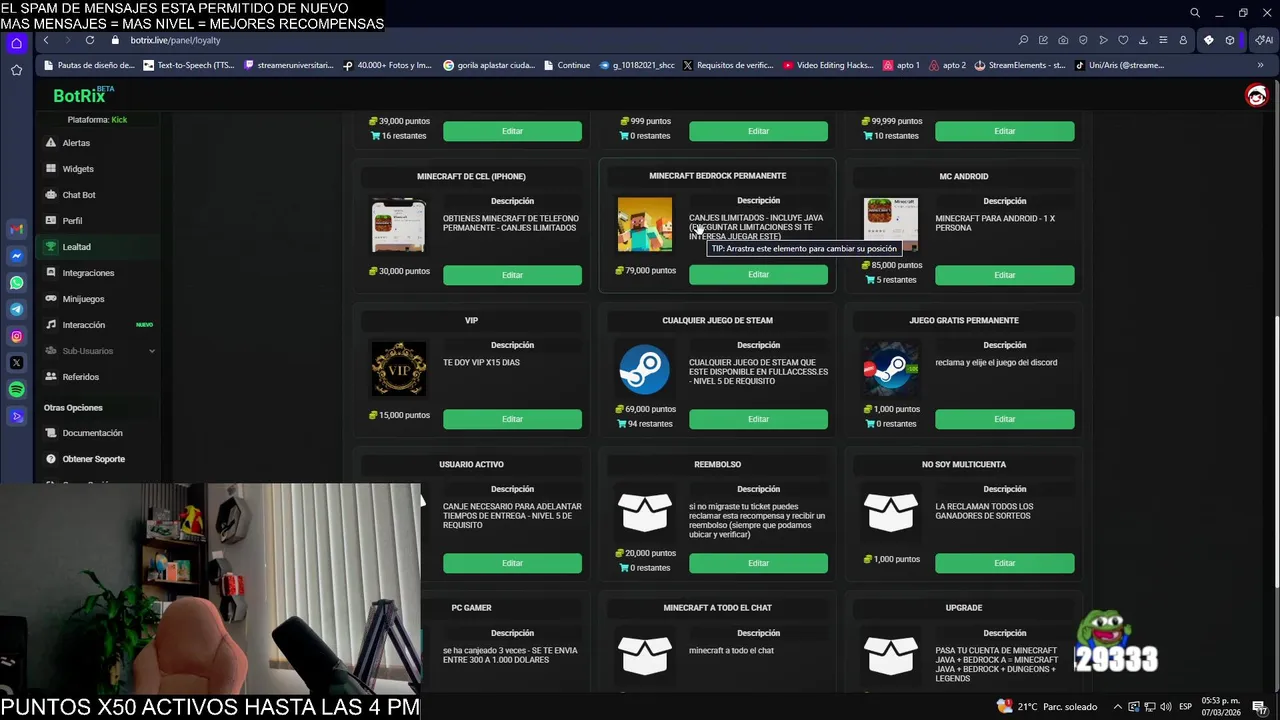Open Messenger in the browser side panel
Screen dimensions: 1280x720
(x=16, y=256)
